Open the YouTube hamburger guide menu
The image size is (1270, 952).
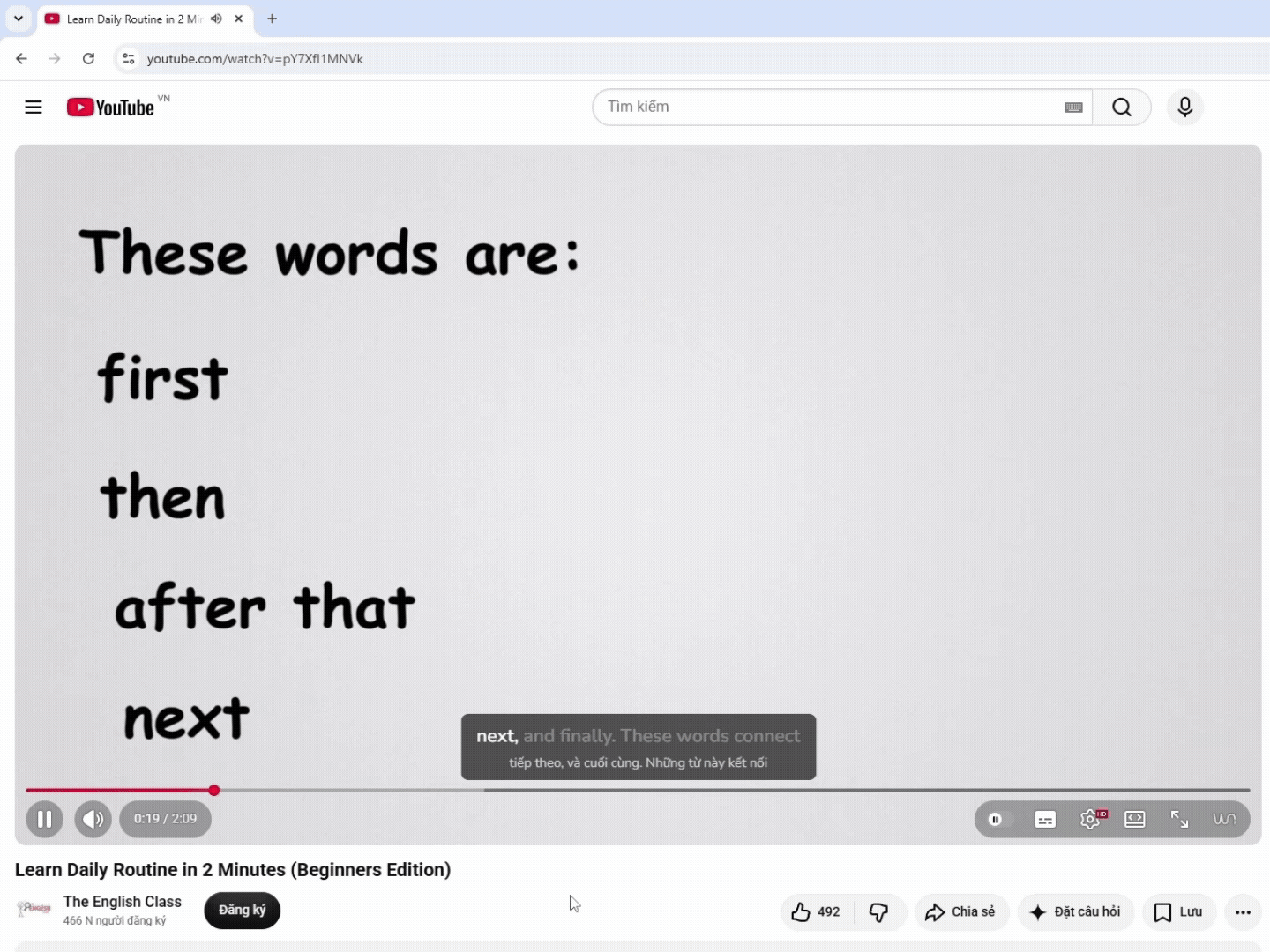pyautogui.click(x=34, y=108)
